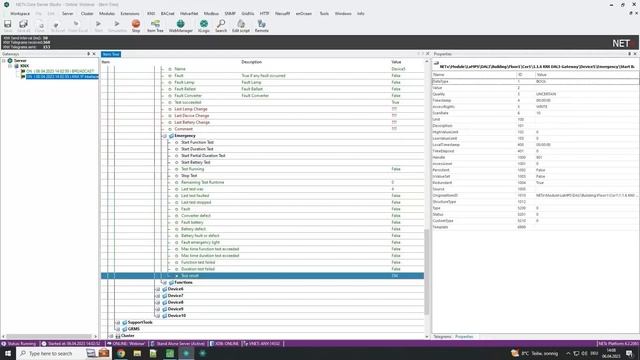Viewport: 640px width, 360px height.
Task: Expand the Device10 tree node
Action: pyautogui.click(x=158, y=316)
